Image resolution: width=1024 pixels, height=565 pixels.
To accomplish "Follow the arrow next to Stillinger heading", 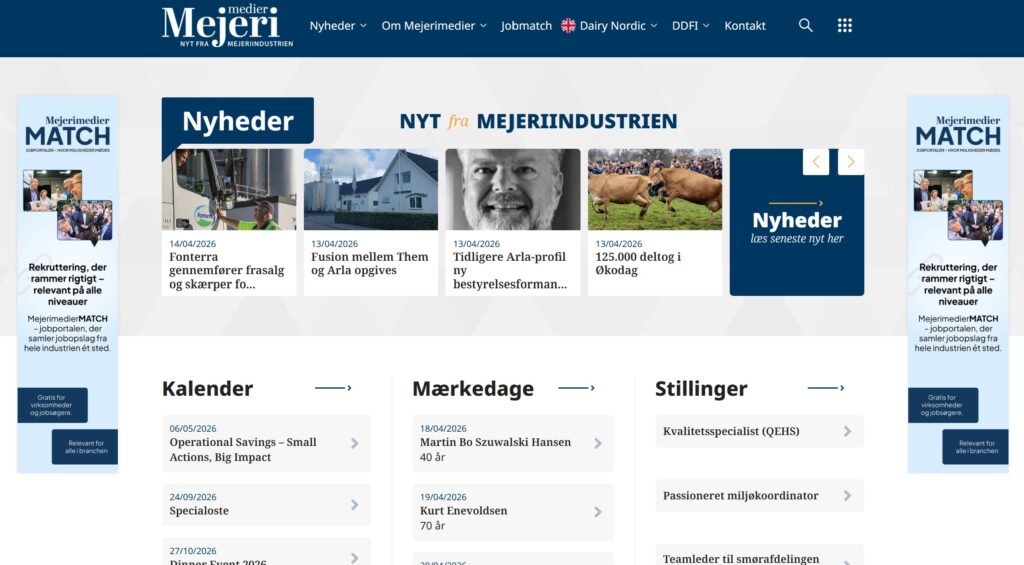I will click(x=825, y=388).
